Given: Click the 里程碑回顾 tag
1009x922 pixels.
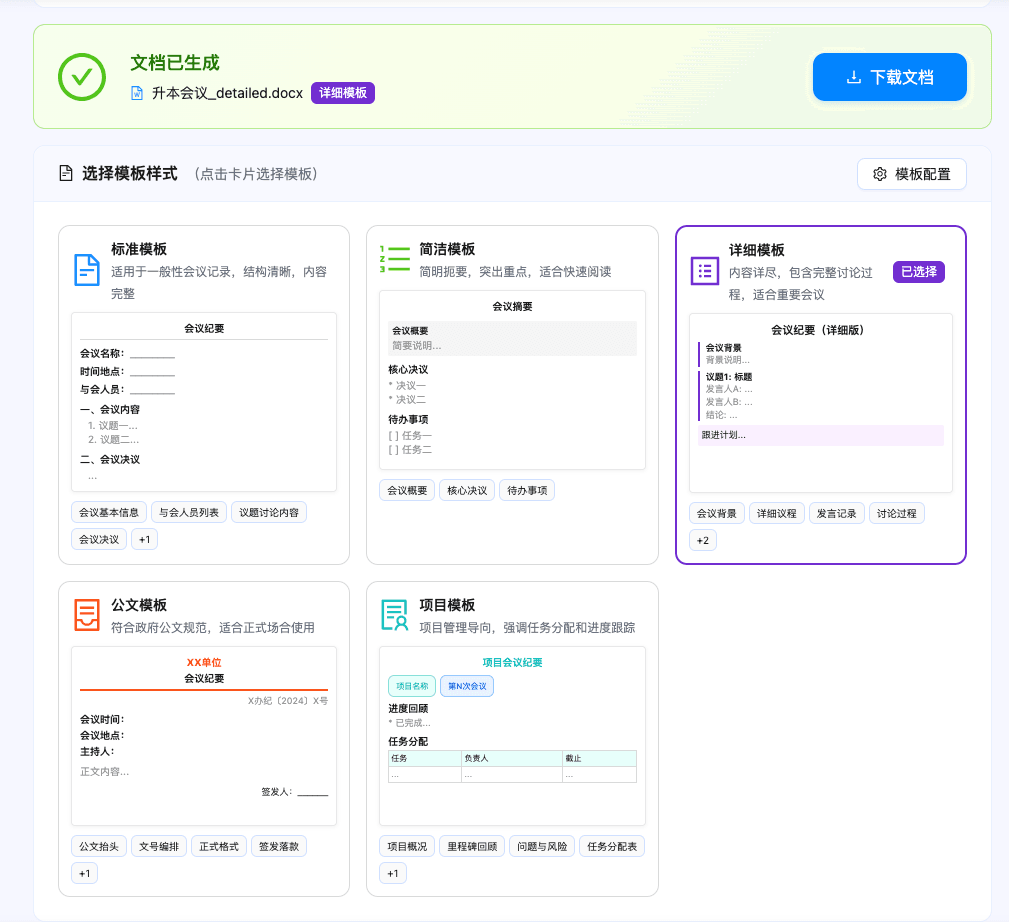Looking at the screenshot, I should click(472, 846).
